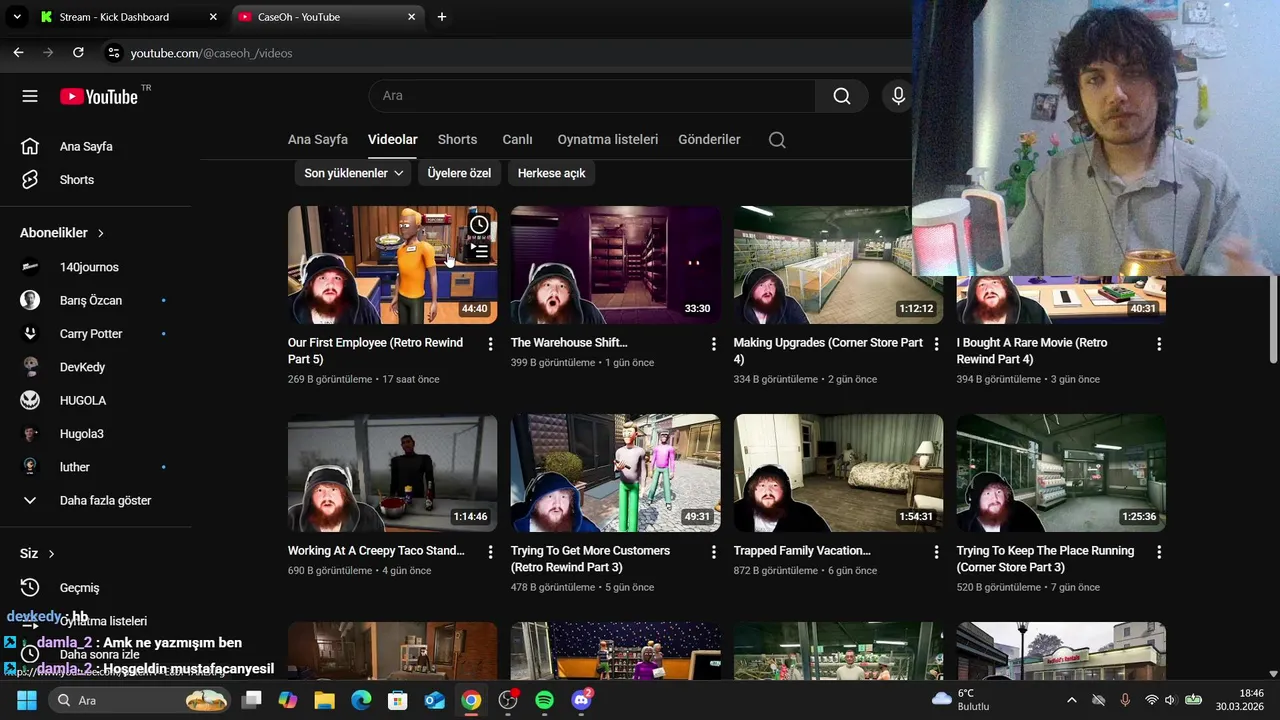
Task: Open options for Trying To Get More Customers
Action: [x=713, y=552]
